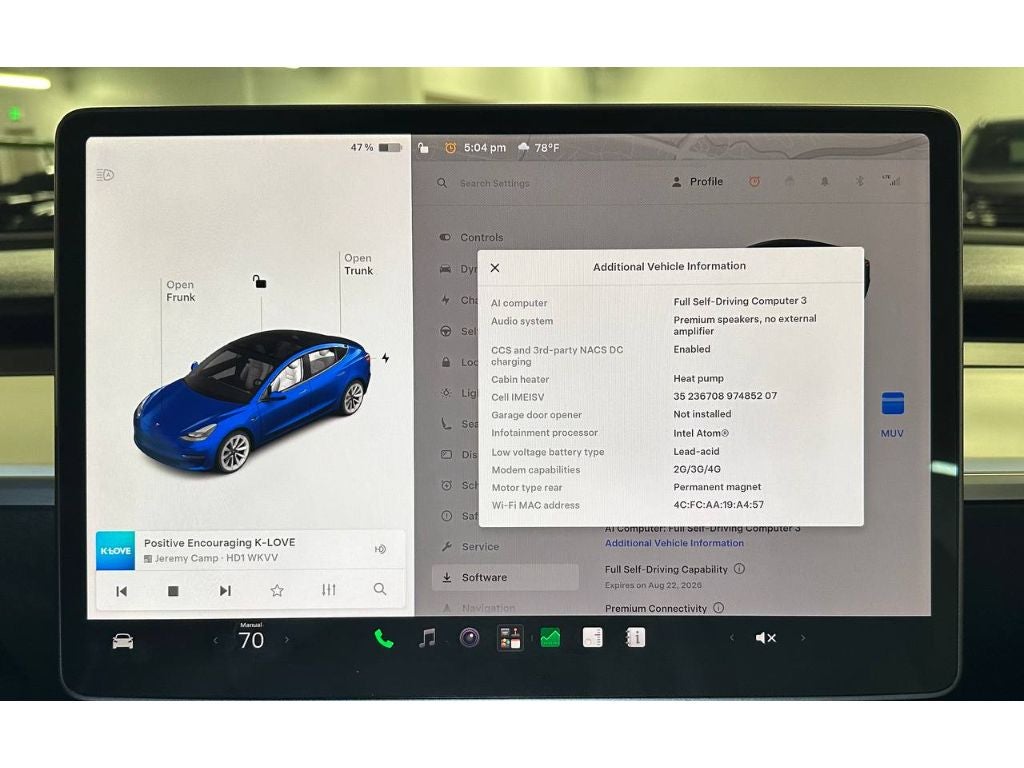Open the media search magnifier icon
1024x768 pixels.
(x=379, y=589)
